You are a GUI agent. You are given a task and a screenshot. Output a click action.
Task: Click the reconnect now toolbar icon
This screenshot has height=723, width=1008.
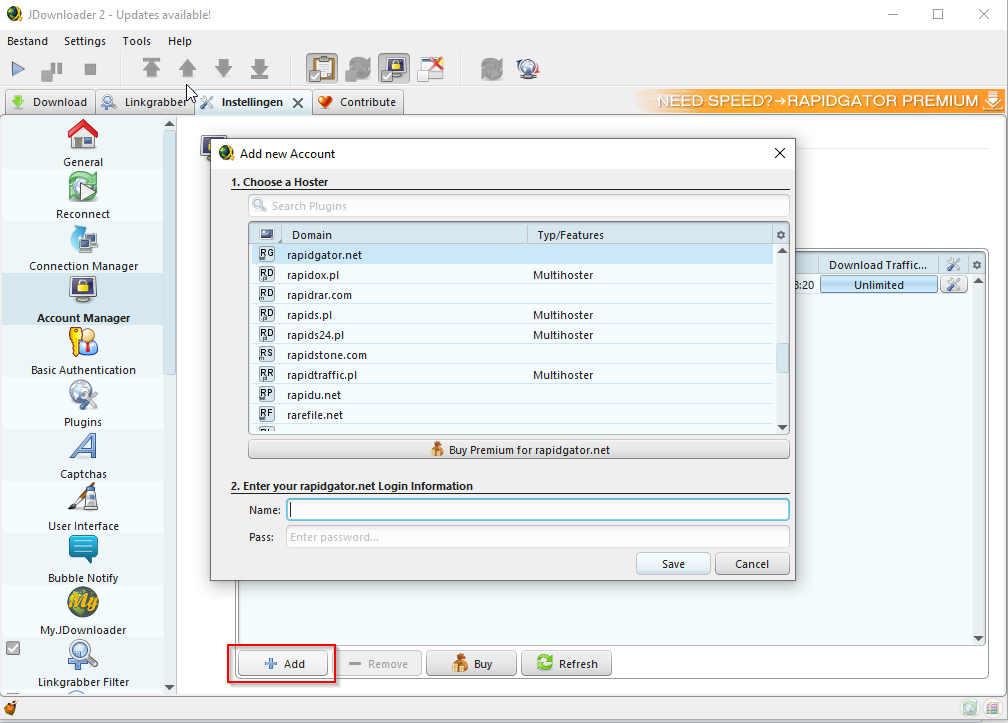(x=491, y=68)
